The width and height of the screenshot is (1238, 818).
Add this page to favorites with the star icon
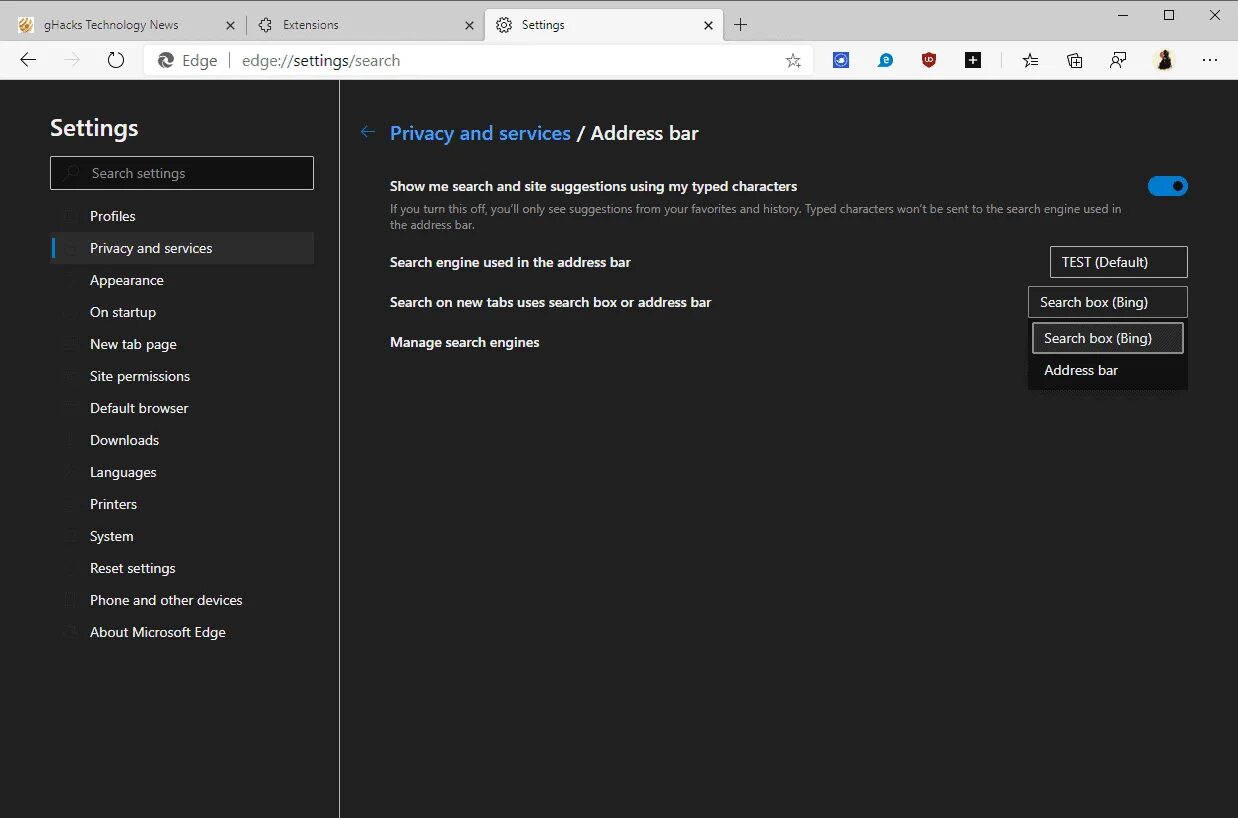[x=793, y=60]
